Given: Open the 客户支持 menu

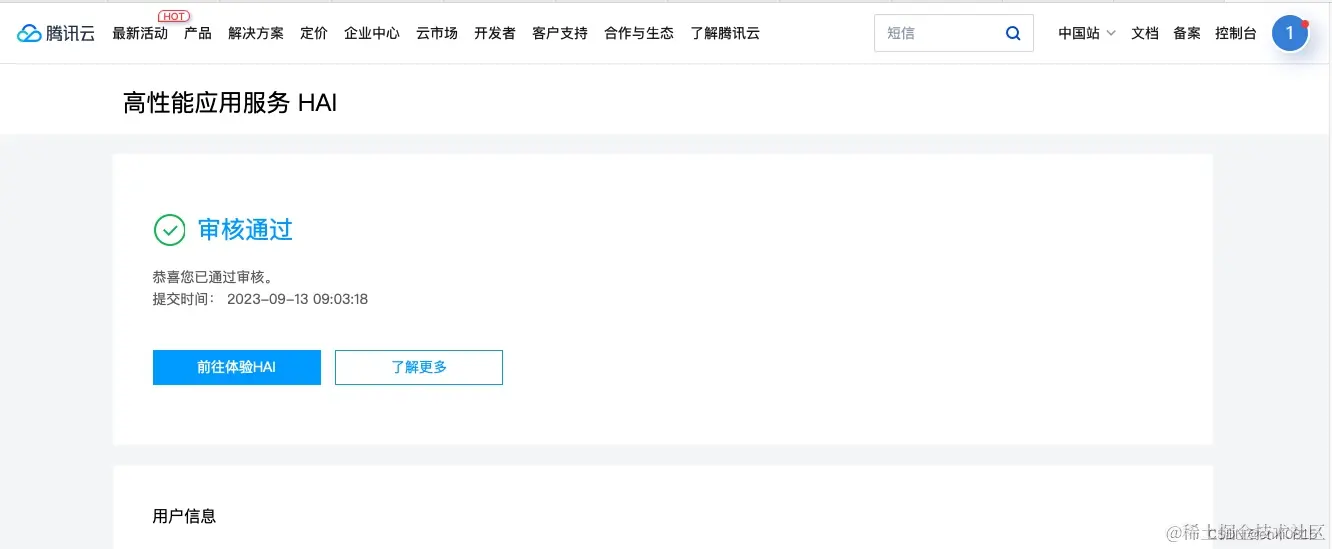Looking at the screenshot, I should [x=560, y=33].
